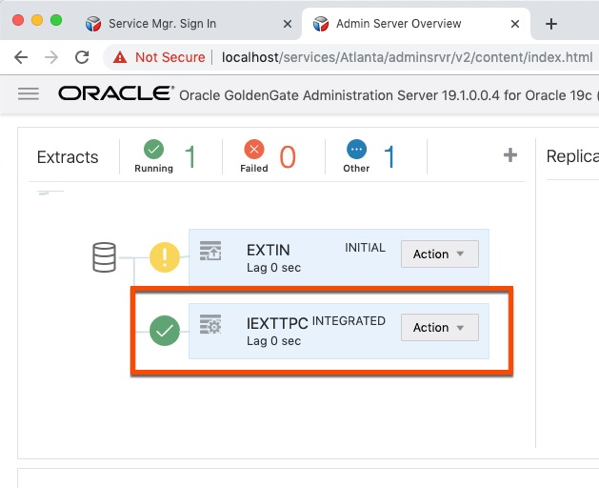Click the IEXTTPC integrated extract gear icon

[210, 324]
